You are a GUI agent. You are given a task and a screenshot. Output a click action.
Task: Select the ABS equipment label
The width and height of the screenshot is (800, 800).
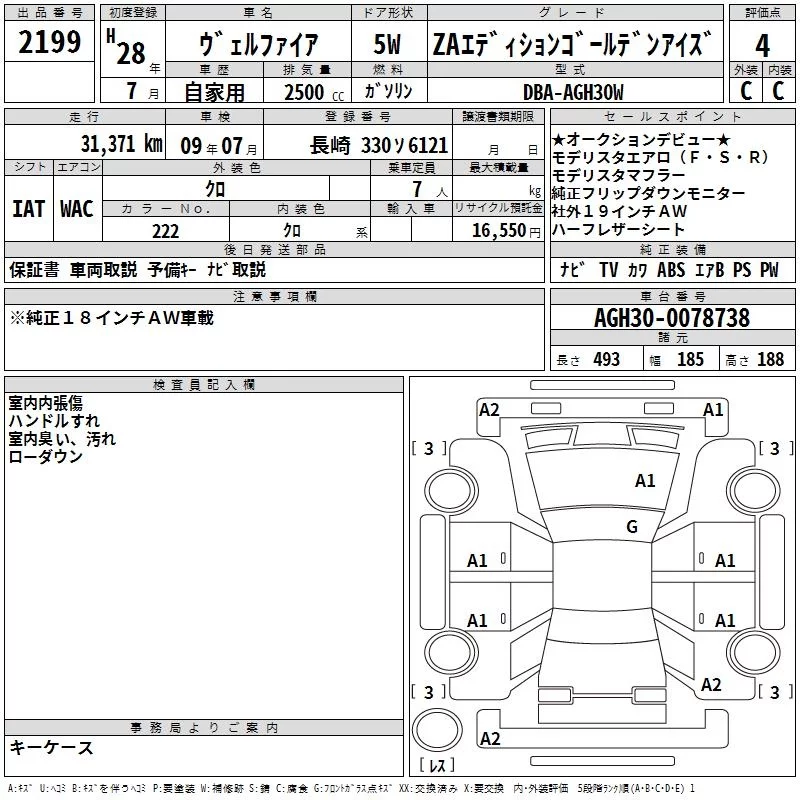pos(670,270)
